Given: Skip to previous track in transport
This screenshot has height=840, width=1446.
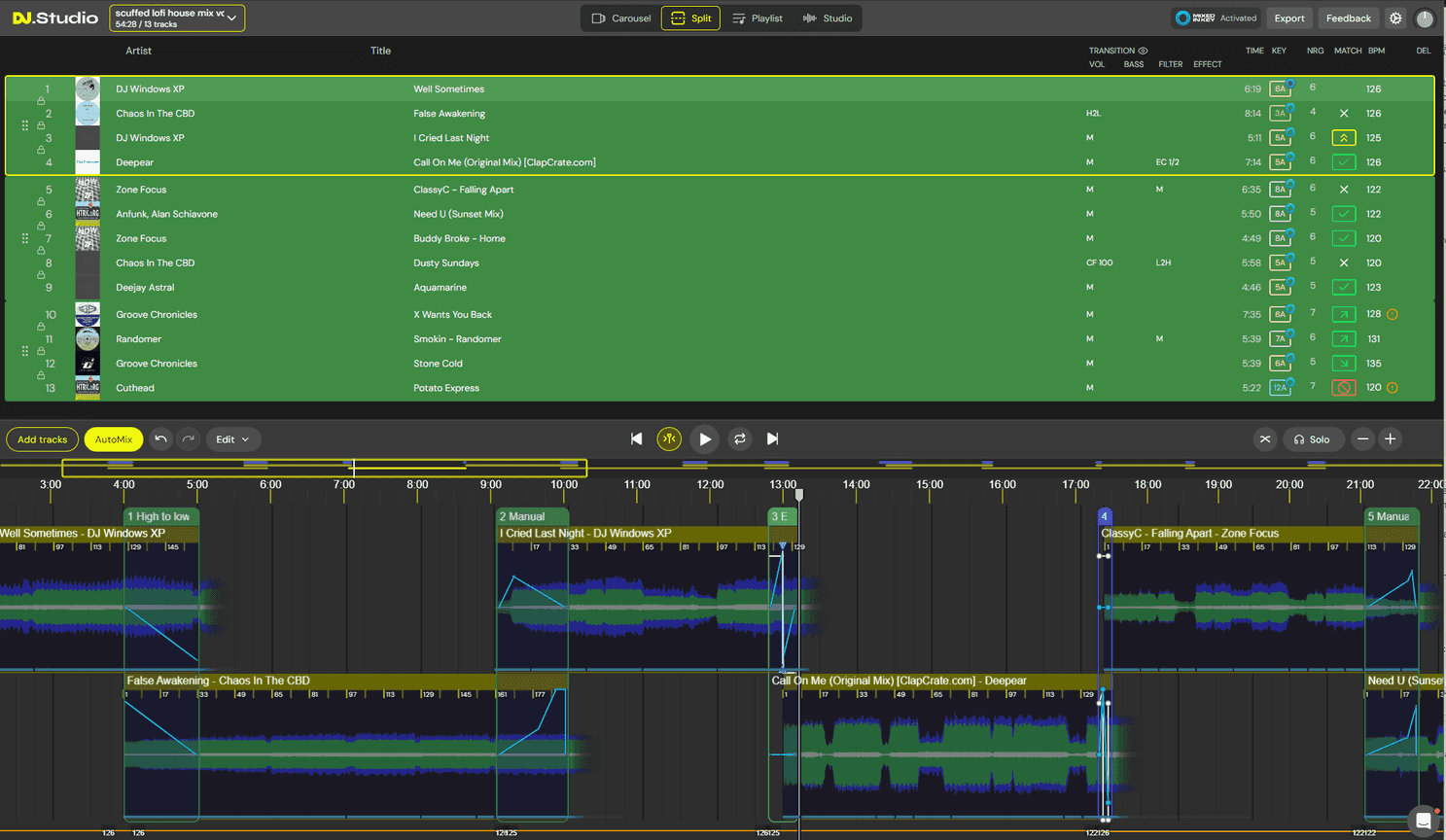Looking at the screenshot, I should [x=636, y=439].
